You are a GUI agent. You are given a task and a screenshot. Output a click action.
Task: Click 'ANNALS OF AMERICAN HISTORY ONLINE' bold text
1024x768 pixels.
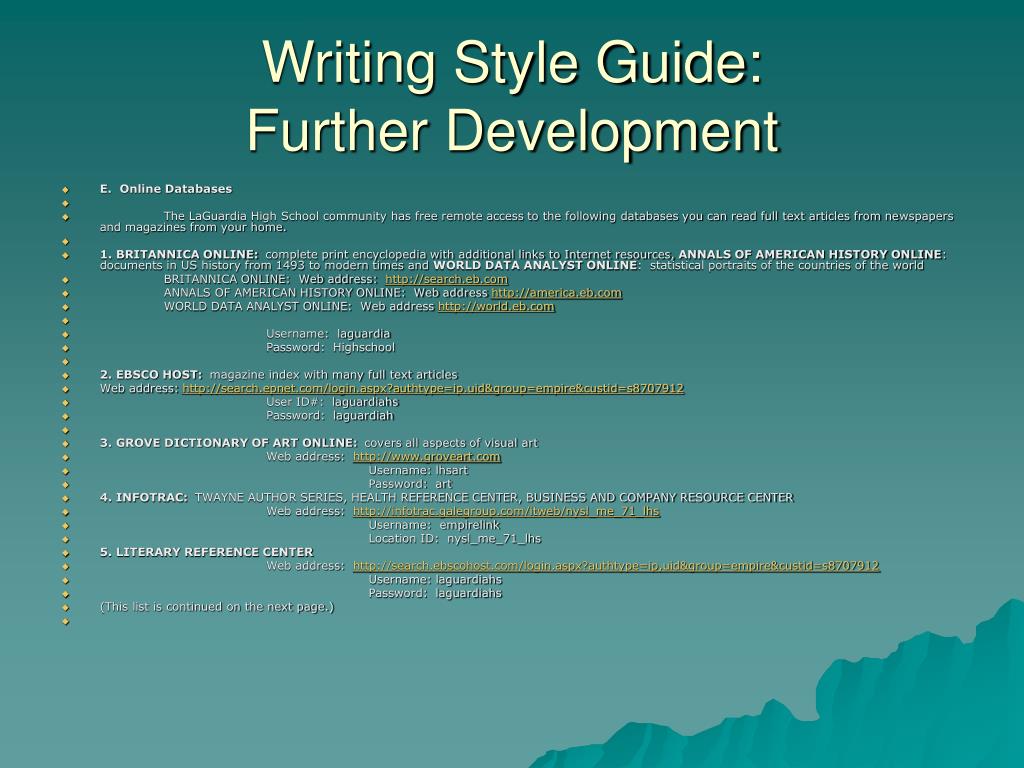point(810,254)
